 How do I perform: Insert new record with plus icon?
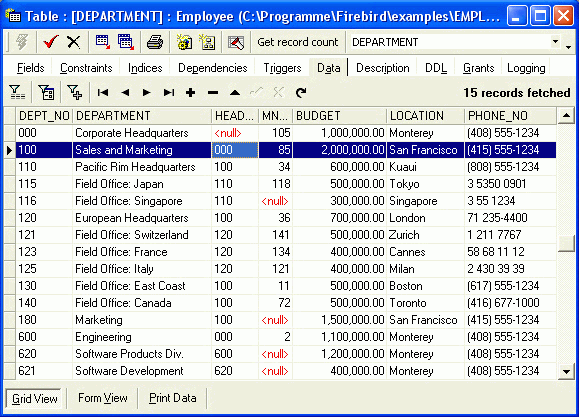(x=191, y=92)
